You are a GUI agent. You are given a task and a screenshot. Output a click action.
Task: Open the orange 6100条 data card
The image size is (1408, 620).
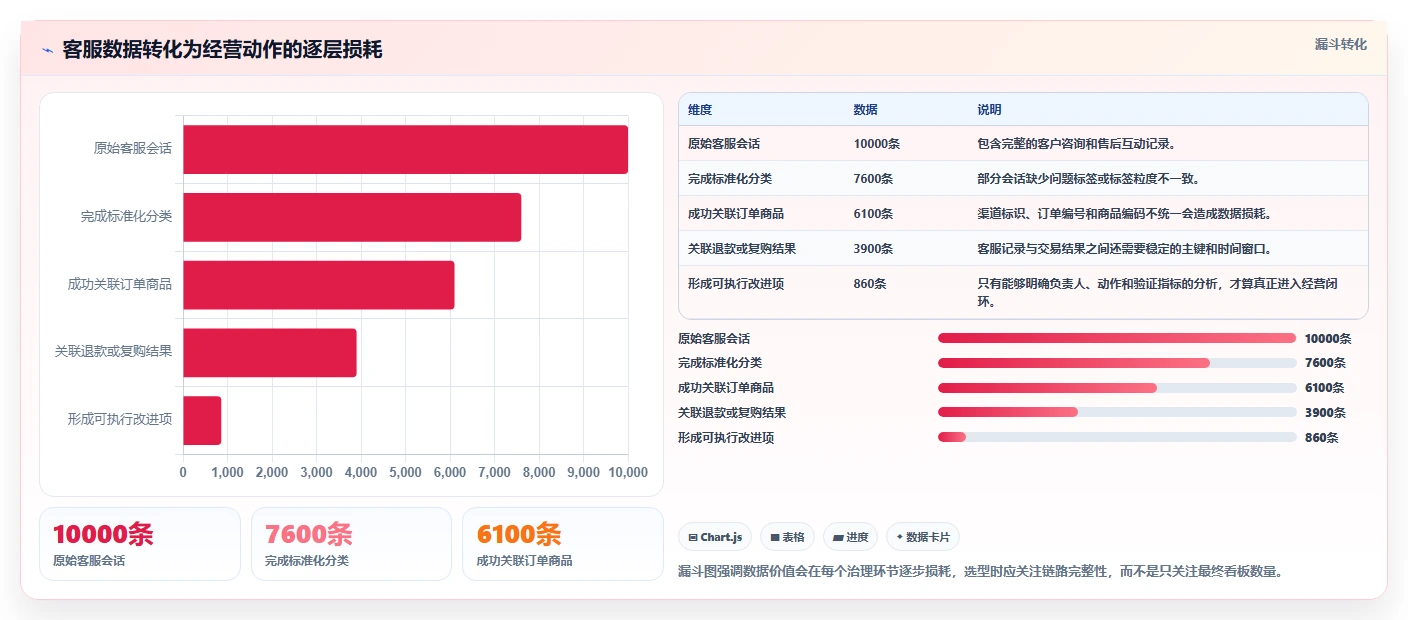[563, 544]
